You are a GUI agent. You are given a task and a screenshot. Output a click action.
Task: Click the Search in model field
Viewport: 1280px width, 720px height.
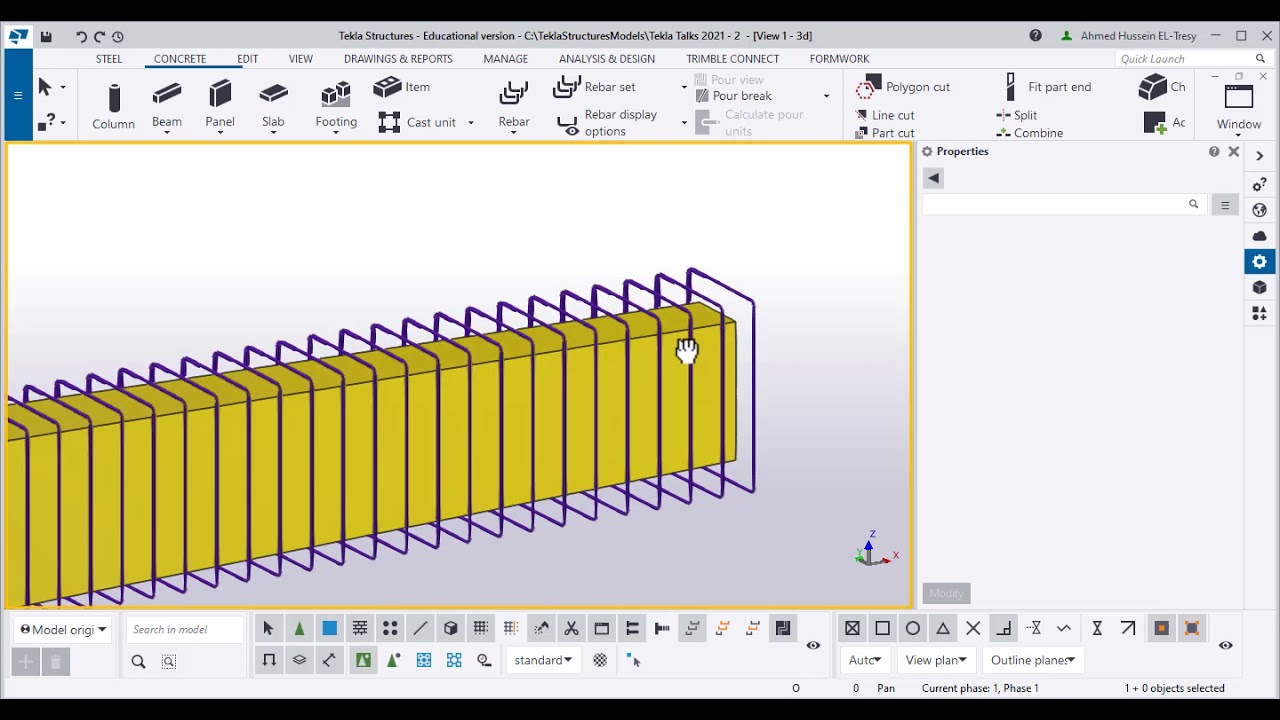point(184,629)
